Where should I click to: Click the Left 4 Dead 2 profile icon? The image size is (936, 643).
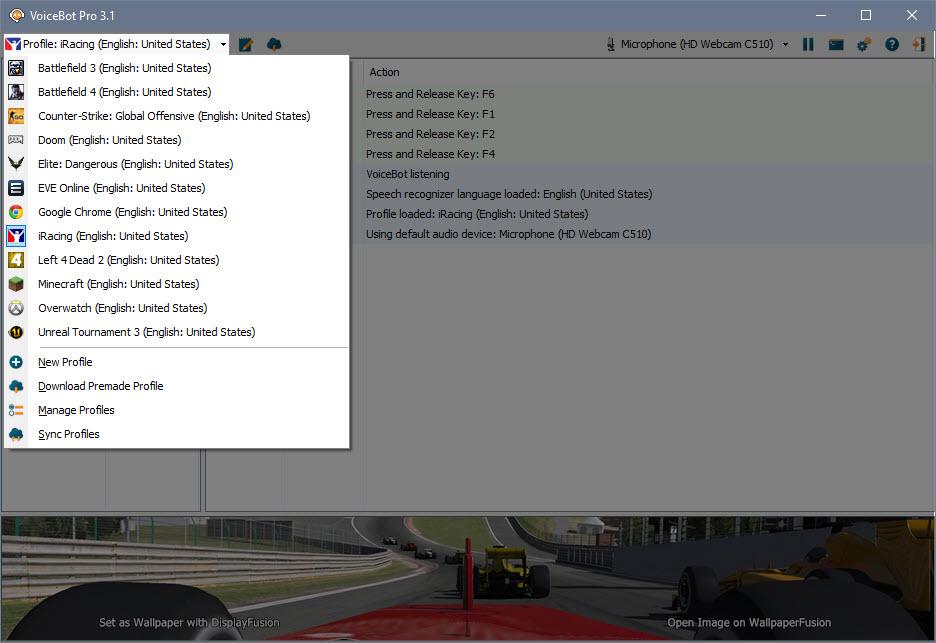16,260
